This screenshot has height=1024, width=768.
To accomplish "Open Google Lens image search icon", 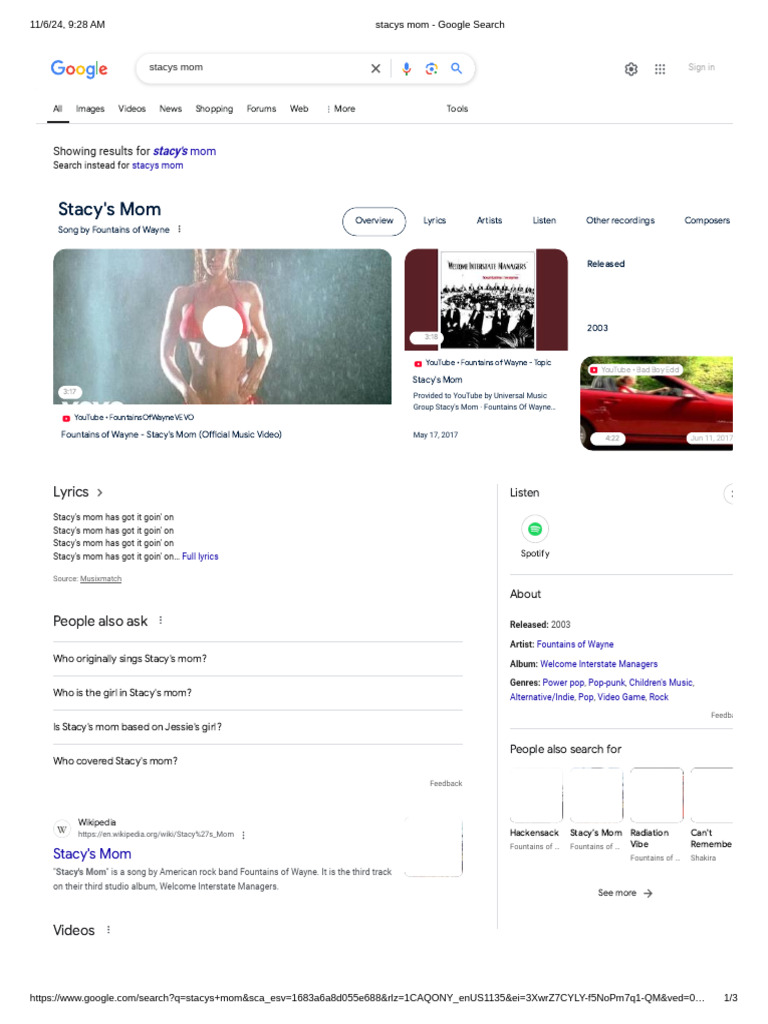I will (431, 69).
